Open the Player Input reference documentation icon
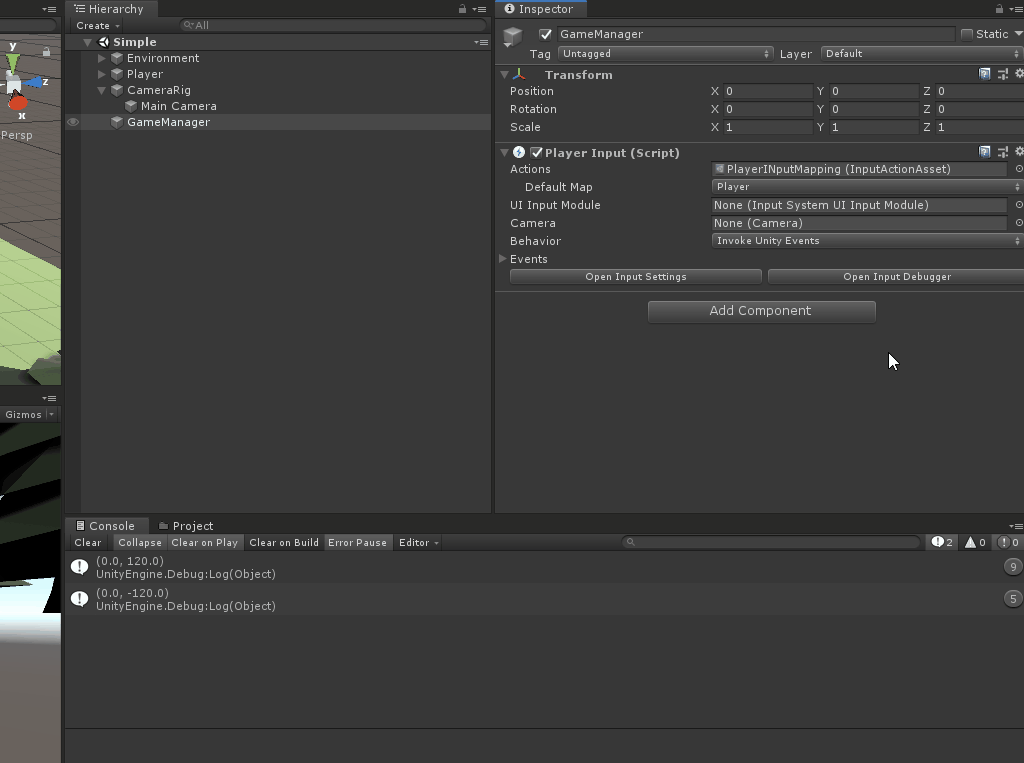Image resolution: width=1024 pixels, height=763 pixels. [985, 151]
